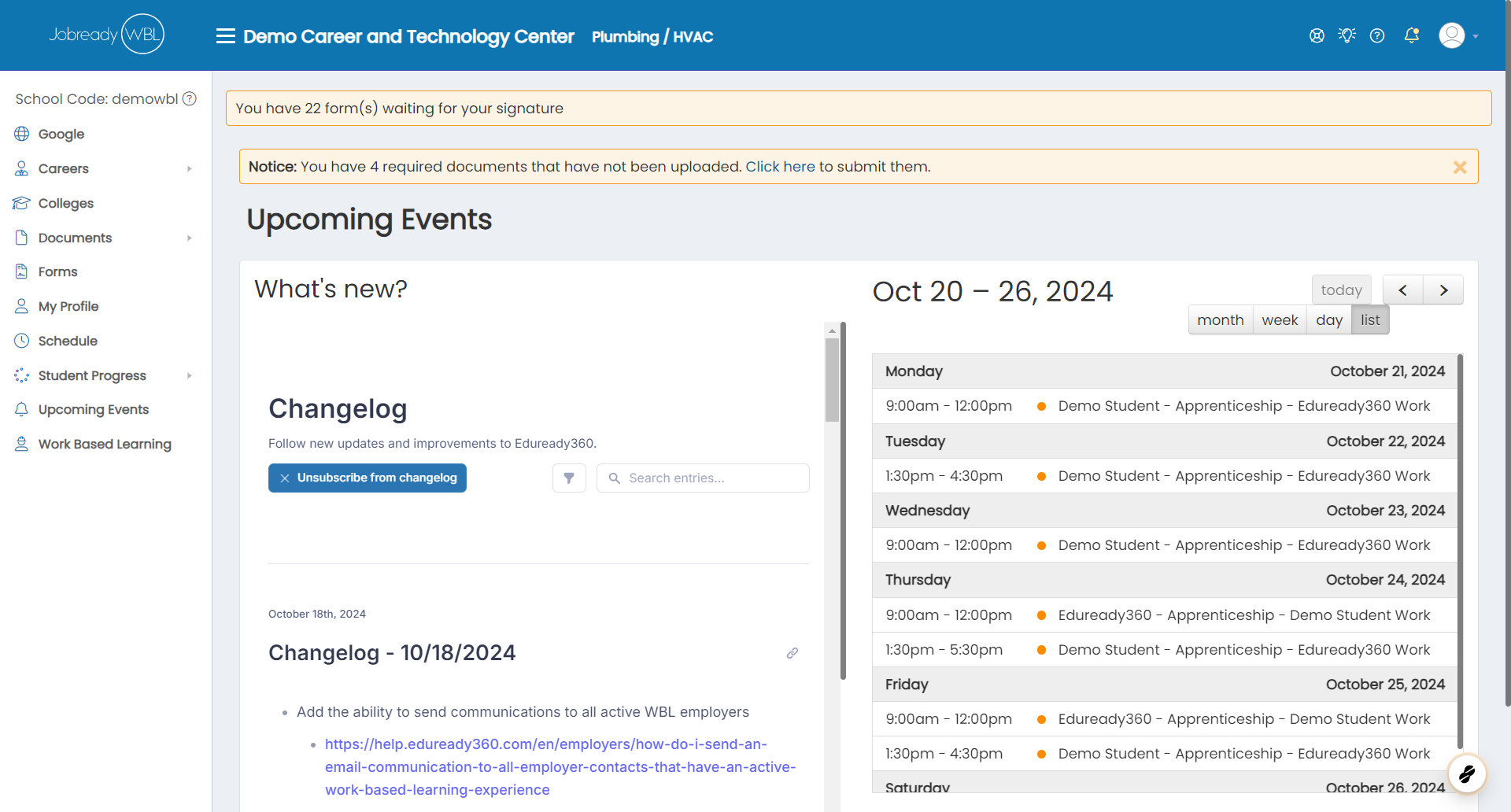Copy link icon for Changelog 10/18/2024

pos(792,653)
